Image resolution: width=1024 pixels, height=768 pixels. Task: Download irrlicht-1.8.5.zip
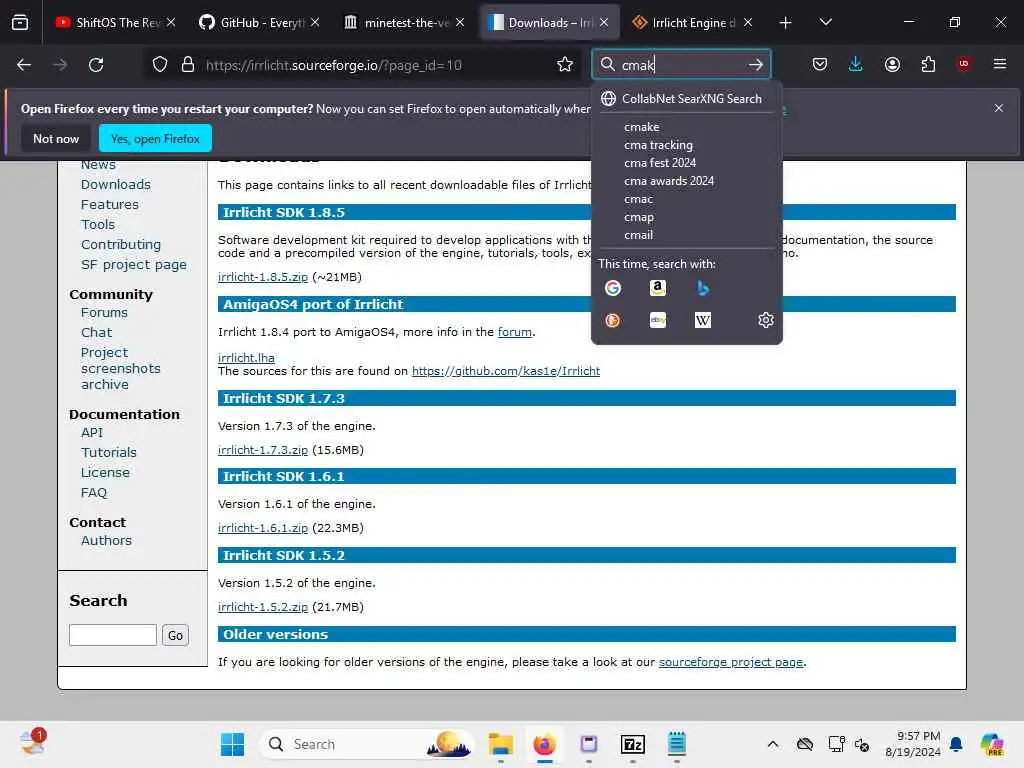tap(263, 277)
